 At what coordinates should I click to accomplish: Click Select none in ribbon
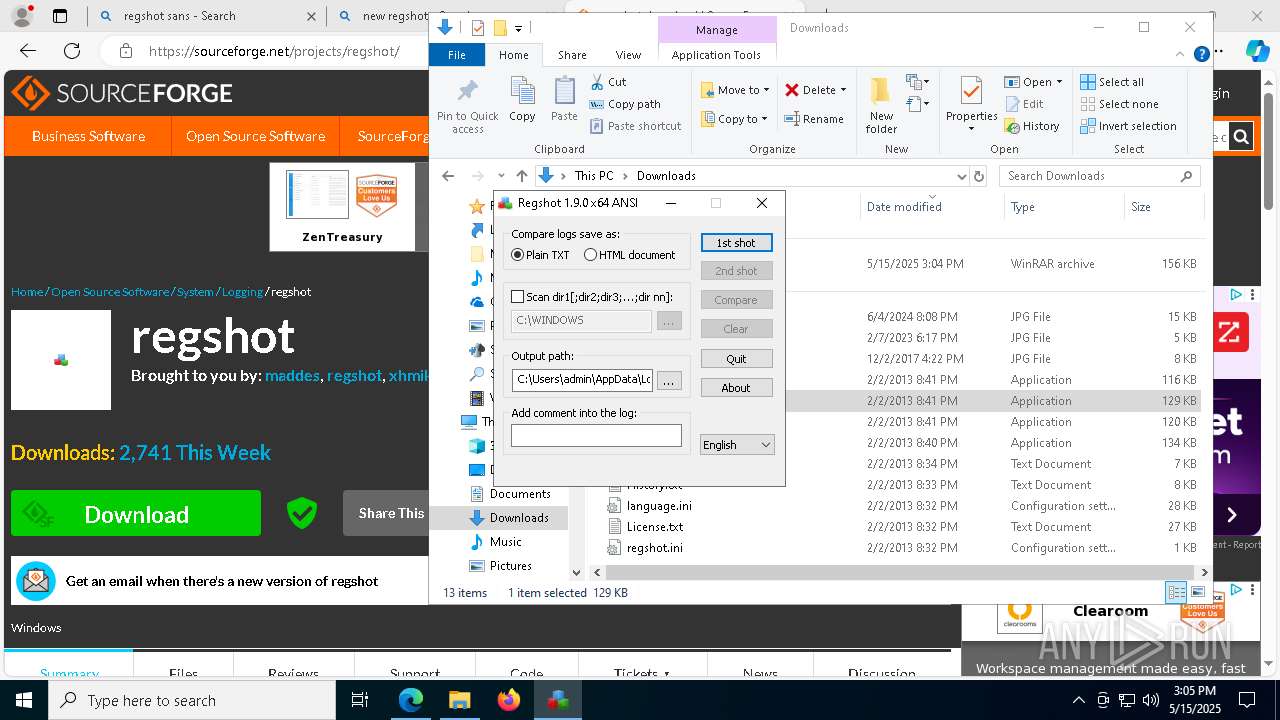1119,104
